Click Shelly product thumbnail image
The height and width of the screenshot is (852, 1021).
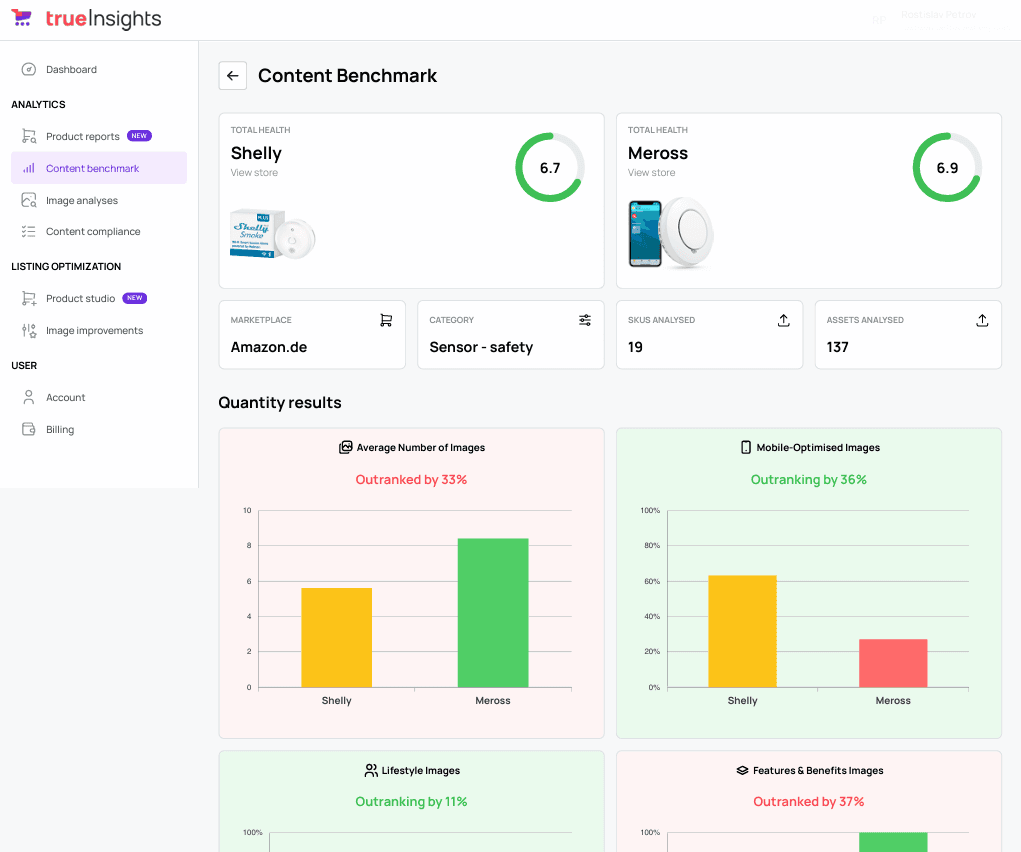pyautogui.click(x=273, y=234)
